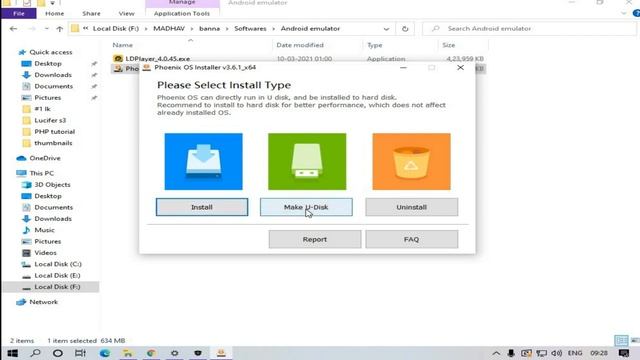Switch to the View ribbon tab
This screenshot has width=640, height=360.
tap(126, 13)
